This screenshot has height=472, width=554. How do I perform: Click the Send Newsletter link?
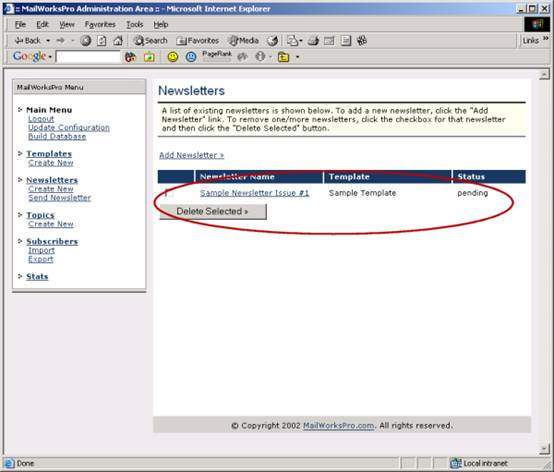pyautogui.click(x=60, y=197)
